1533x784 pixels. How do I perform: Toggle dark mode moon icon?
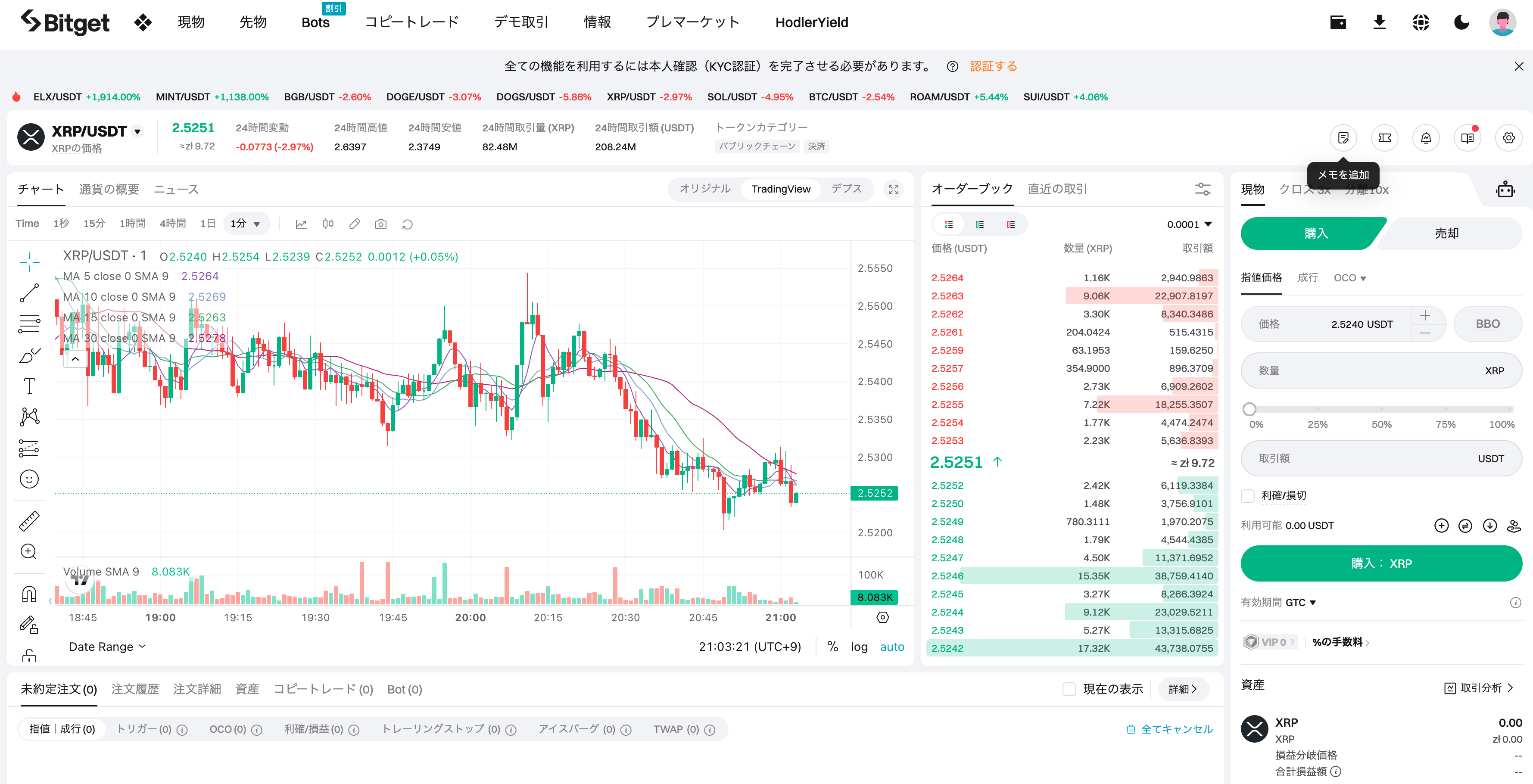tap(1461, 22)
